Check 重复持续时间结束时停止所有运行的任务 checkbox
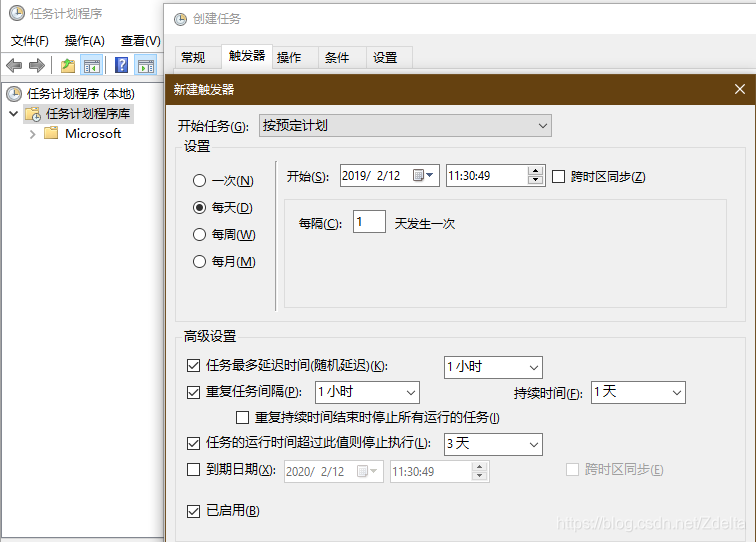Viewport: 756px width, 542px height. coord(243,417)
